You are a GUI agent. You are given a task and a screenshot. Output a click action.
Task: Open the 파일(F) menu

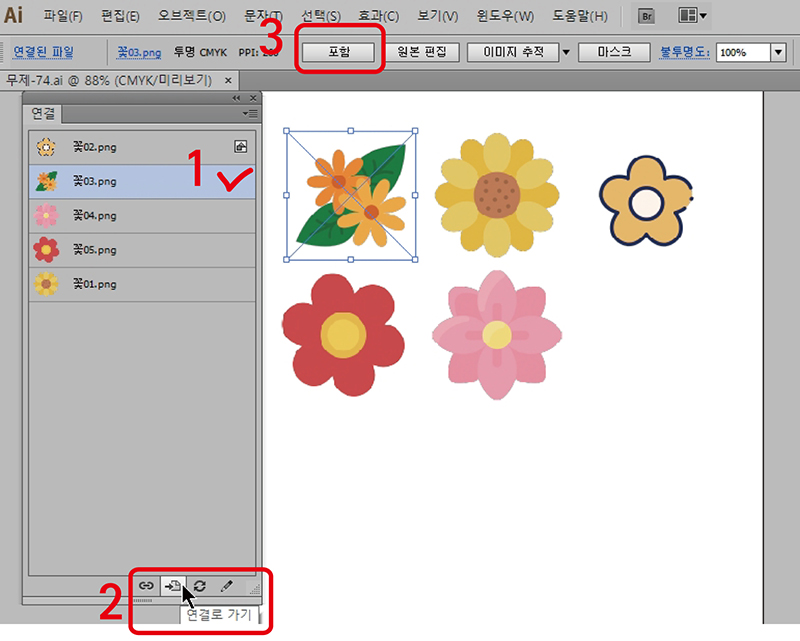63,16
